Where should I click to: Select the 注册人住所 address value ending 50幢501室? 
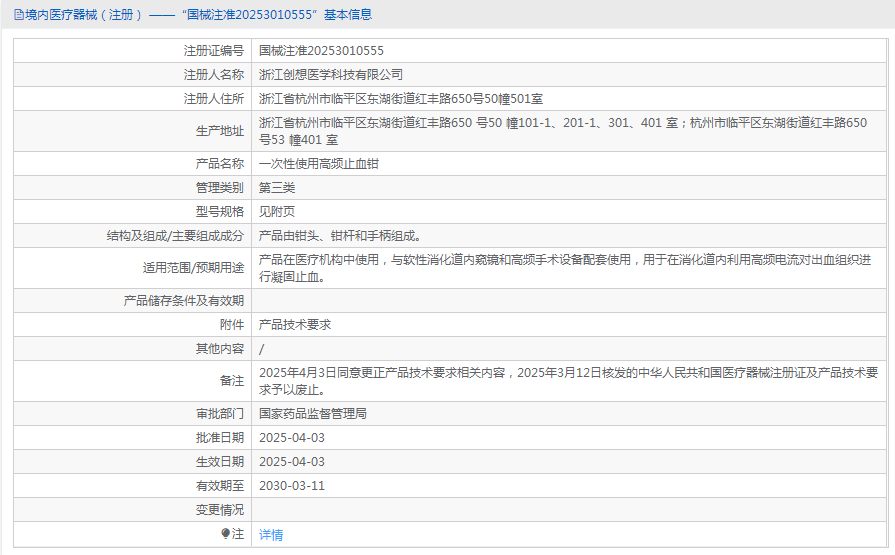tap(401, 99)
